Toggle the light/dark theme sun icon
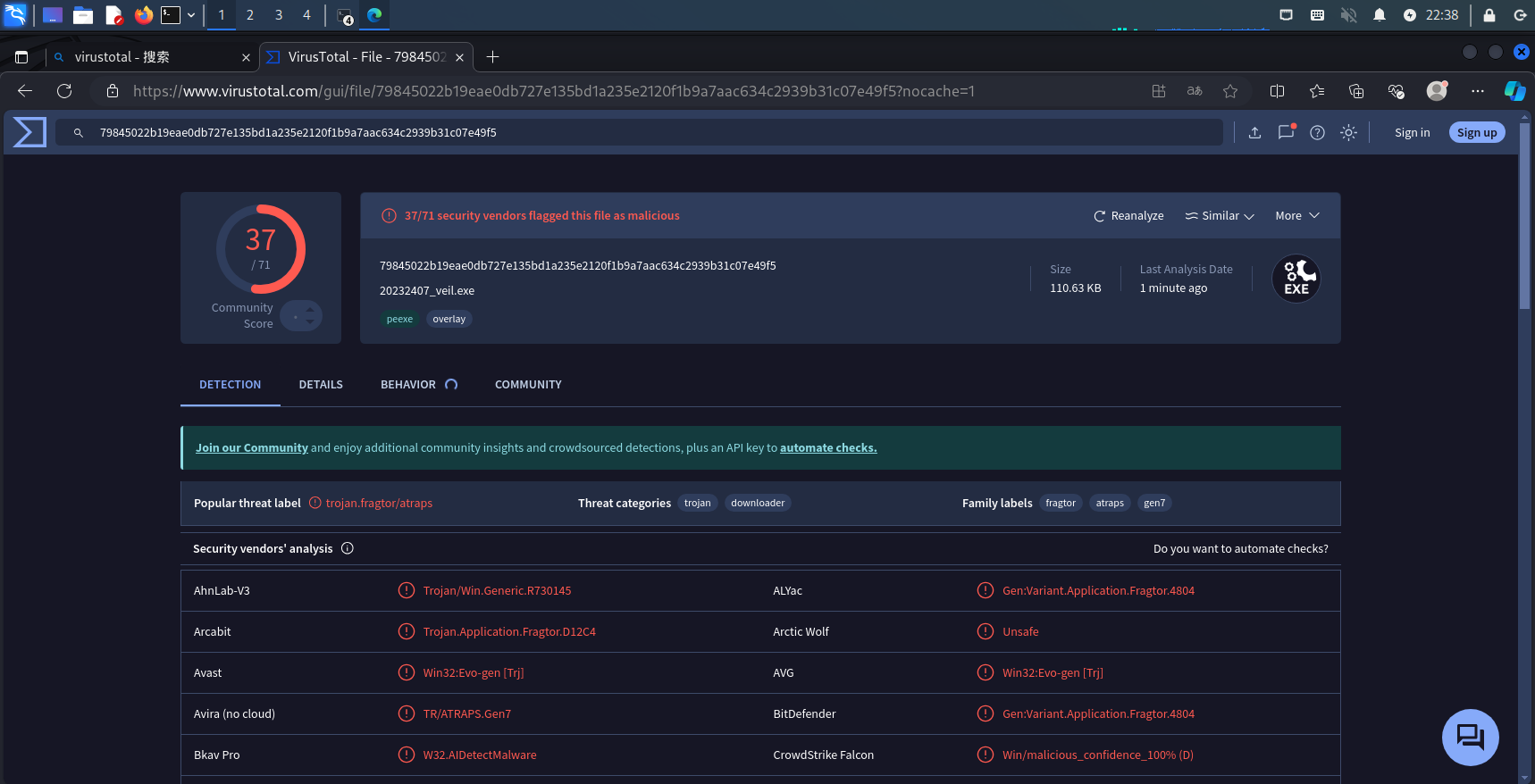 (1348, 132)
